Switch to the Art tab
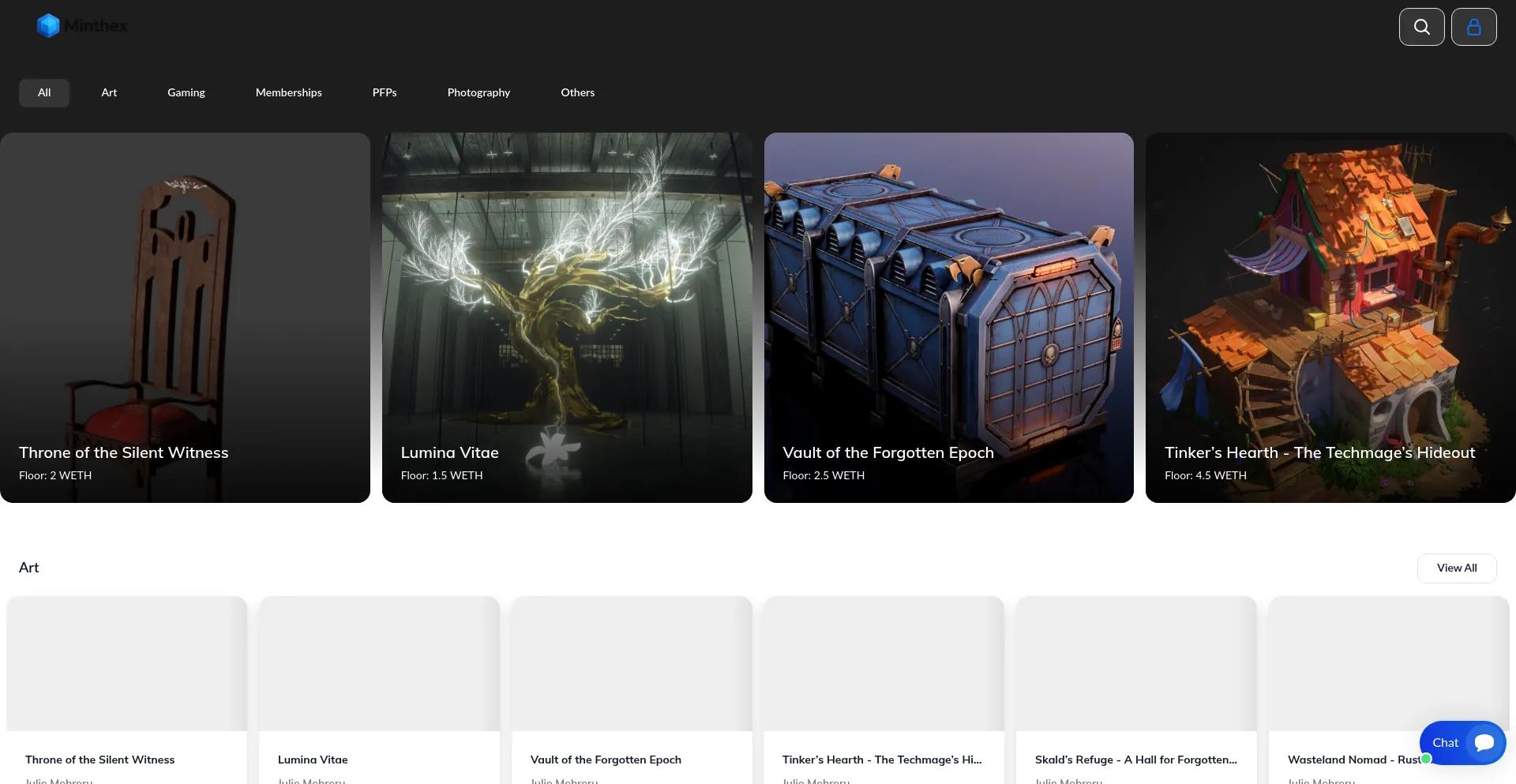Screen dimensions: 1516x784 (x=109, y=92)
